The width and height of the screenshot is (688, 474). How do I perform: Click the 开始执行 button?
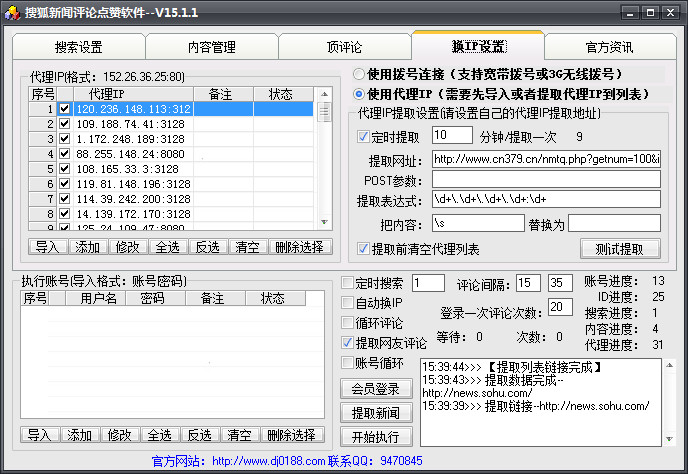click(x=376, y=437)
